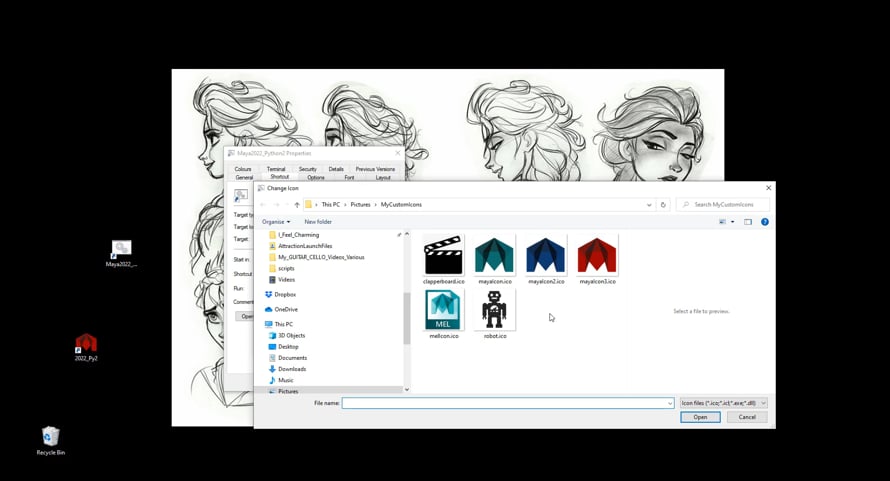Click the Open button
Image resolution: width=890 pixels, height=481 pixels.
click(700, 417)
